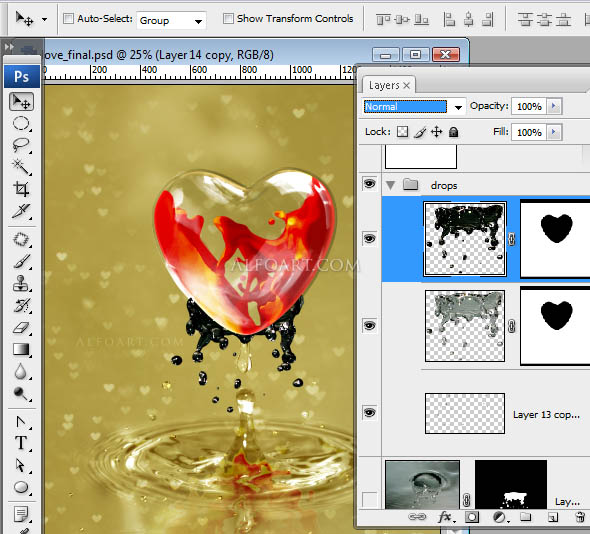Click the Add layer mask icon
The width and height of the screenshot is (590, 534).
(472, 517)
